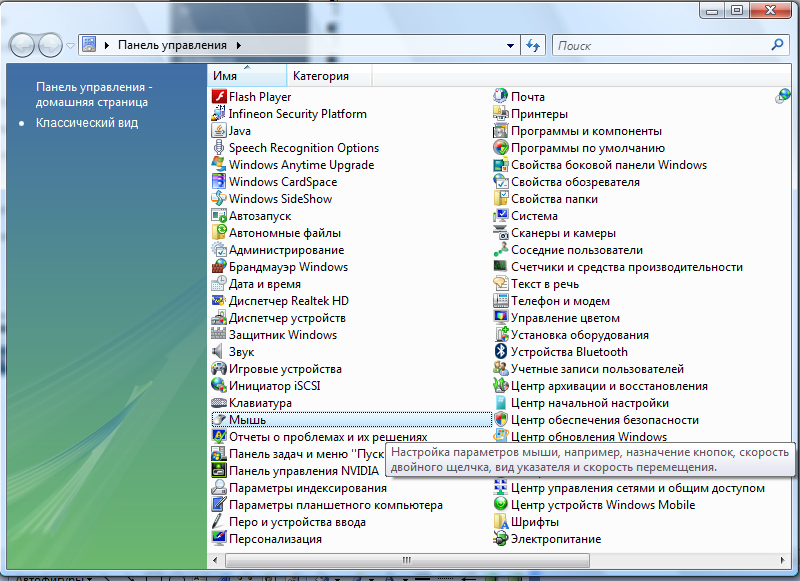Click the Принтеры printer icon
800x581 pixels.
pos(501,114)
